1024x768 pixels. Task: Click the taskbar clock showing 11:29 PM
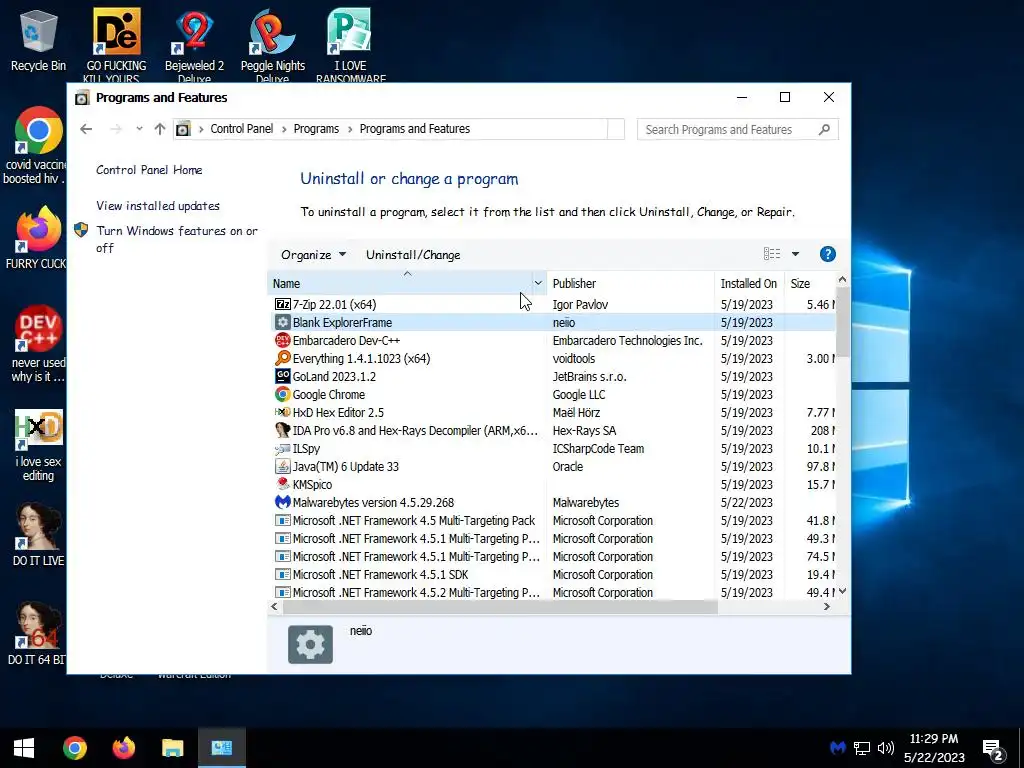(934, 748)
